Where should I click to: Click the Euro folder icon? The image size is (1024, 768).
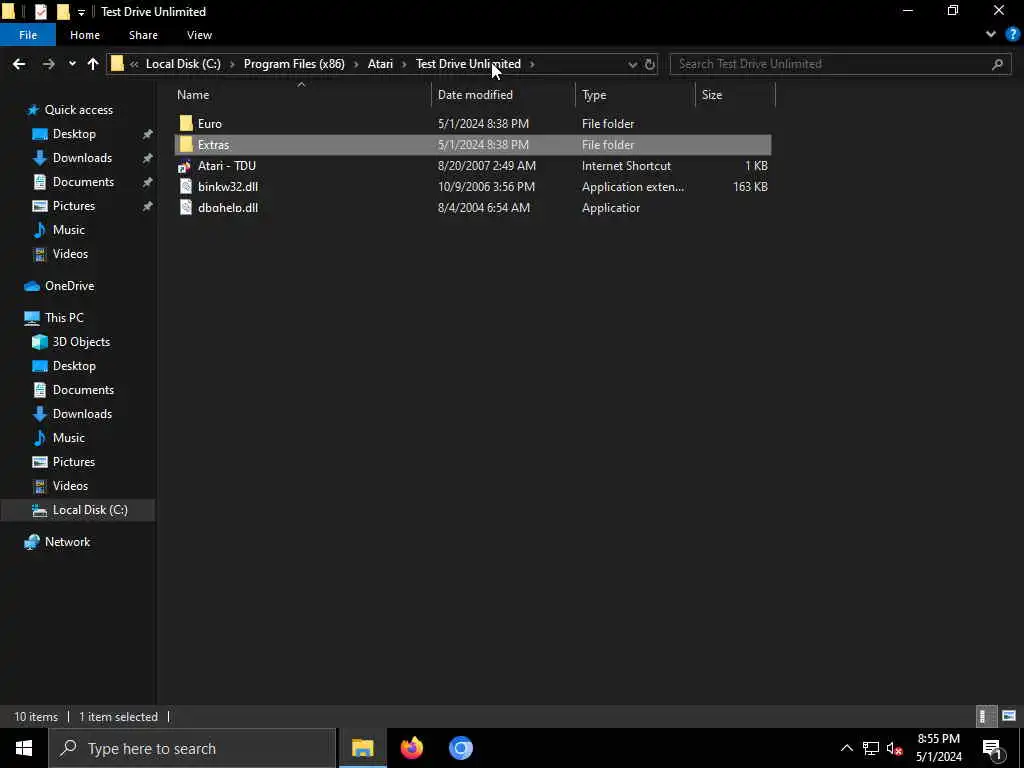click(x=186, y=123)
